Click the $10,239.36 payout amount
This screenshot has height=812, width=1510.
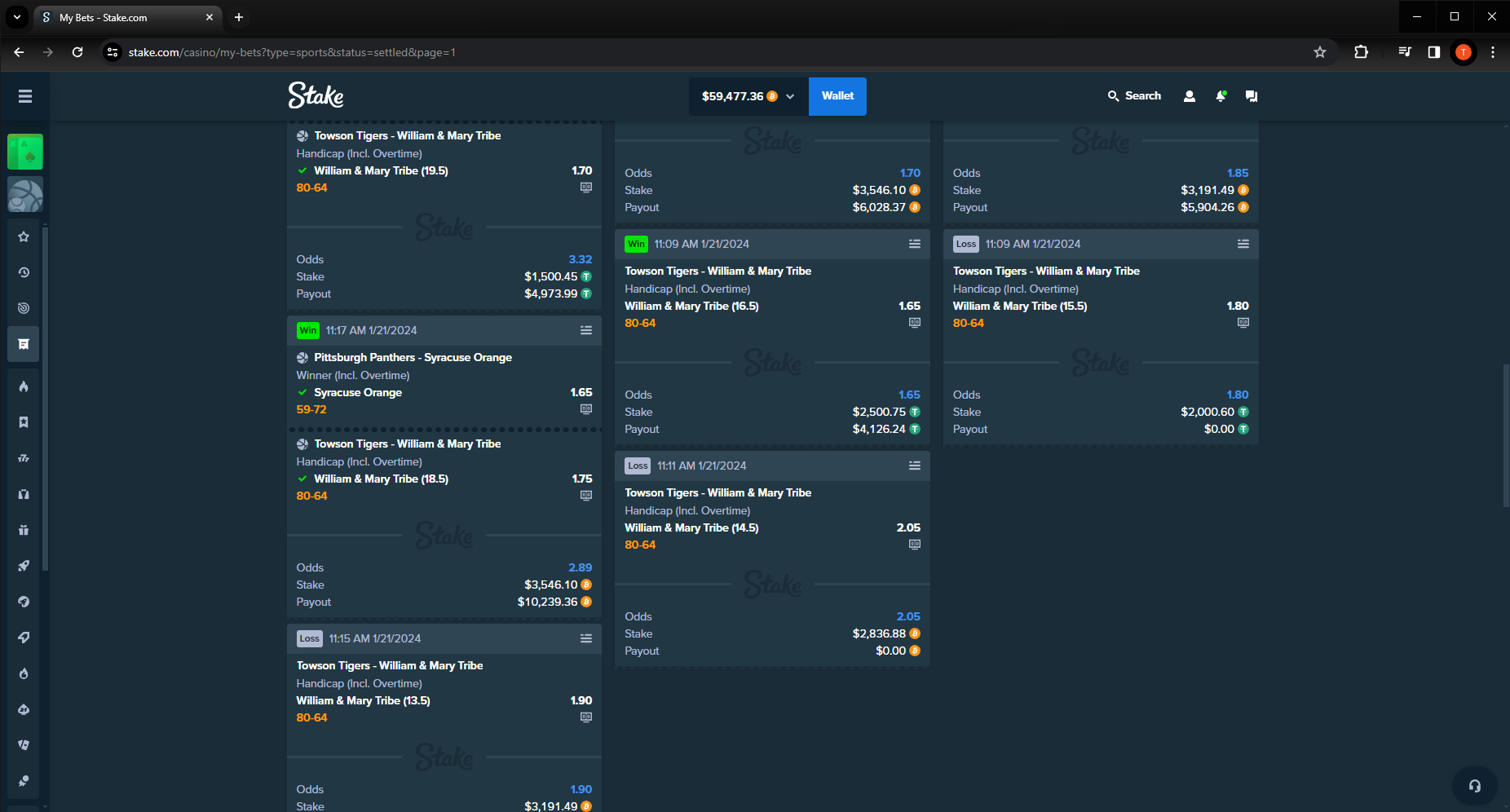click(547, 602)
